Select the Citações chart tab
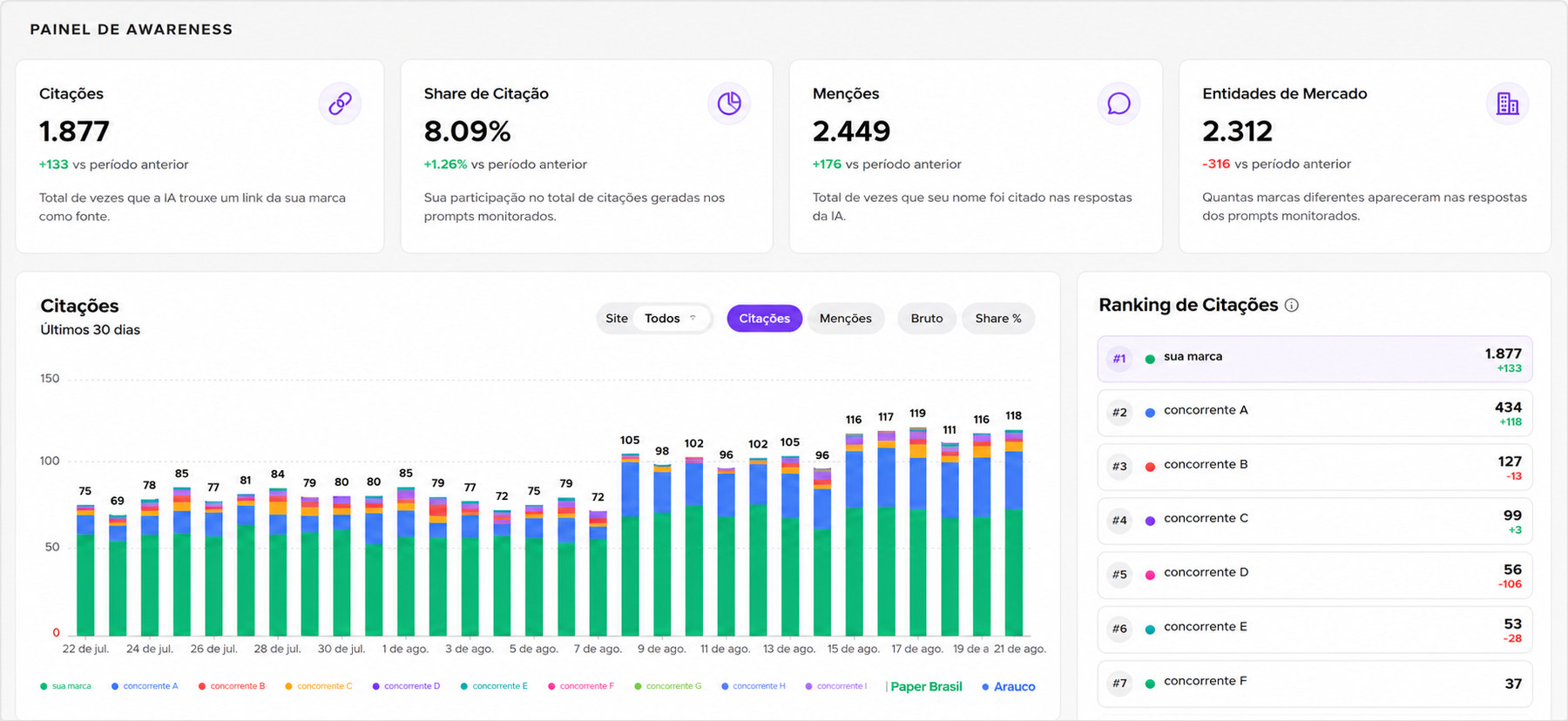Image resolution: width=1568 pixels, height=721 pixels. click(x=765, y=319)
